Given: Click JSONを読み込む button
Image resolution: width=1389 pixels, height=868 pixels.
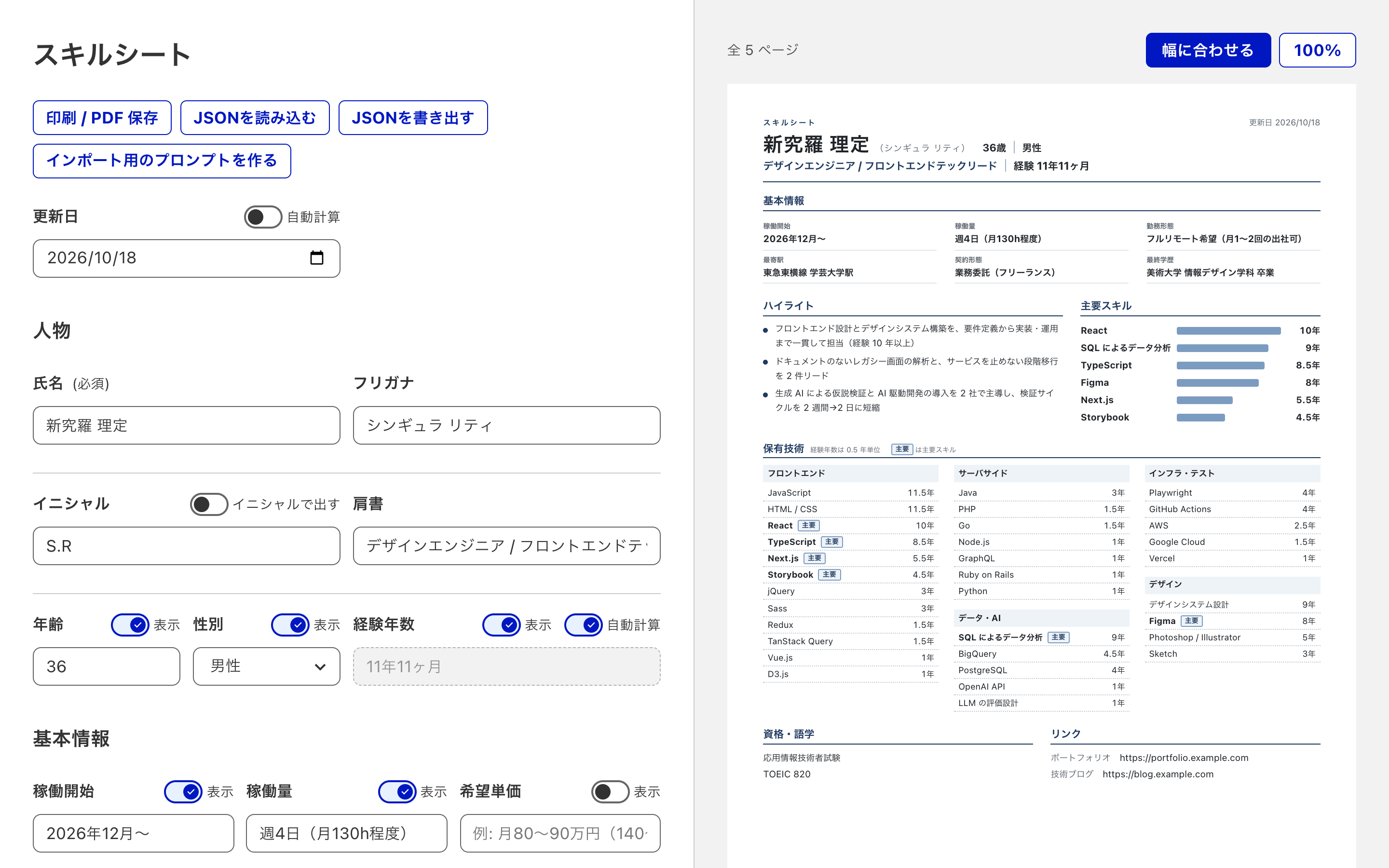Looking at the screenshot, I should tap(255, 118).
